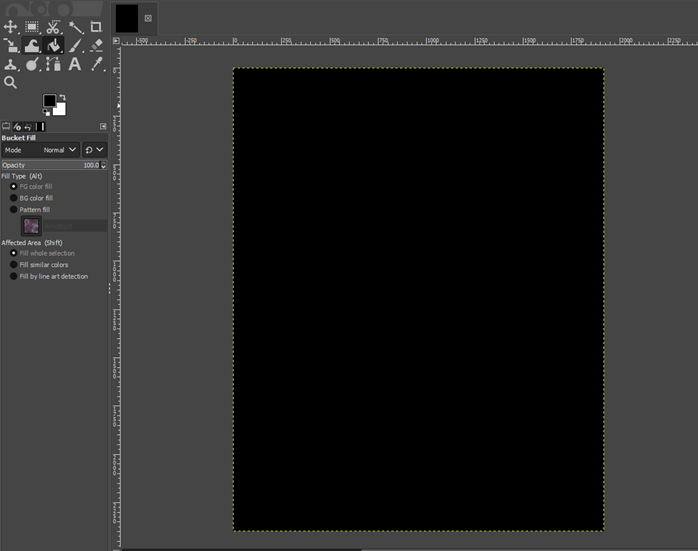Select the Crop tool
The height and width of the screenshot is (551, 698).
click(x=96, y=27)
